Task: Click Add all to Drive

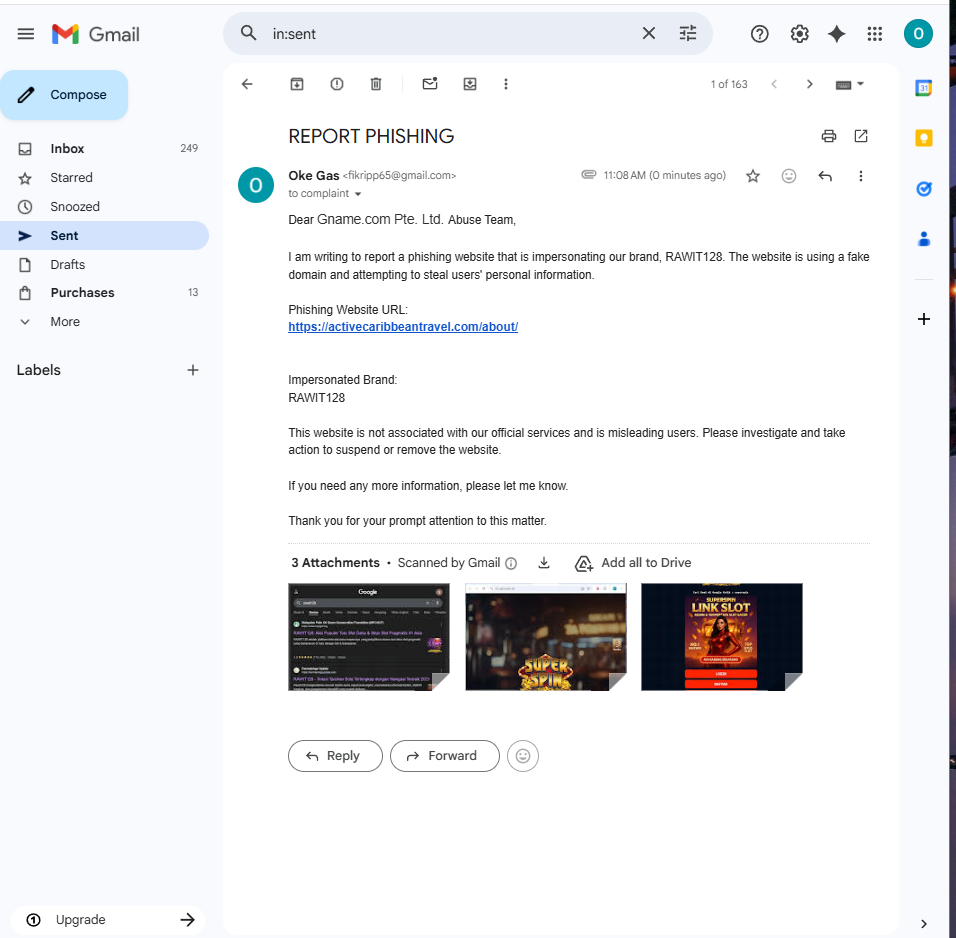Action: click(x=633, y=563)
